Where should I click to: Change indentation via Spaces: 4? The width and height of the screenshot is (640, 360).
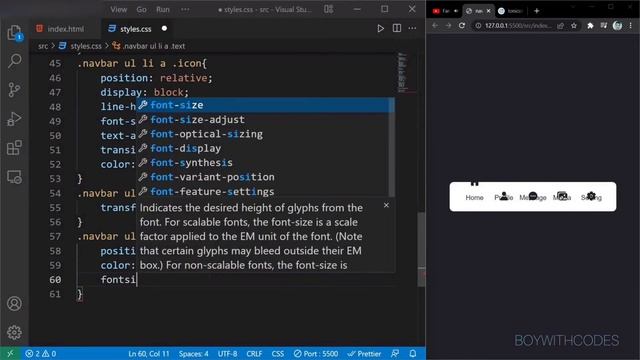[x=193, y=353]
